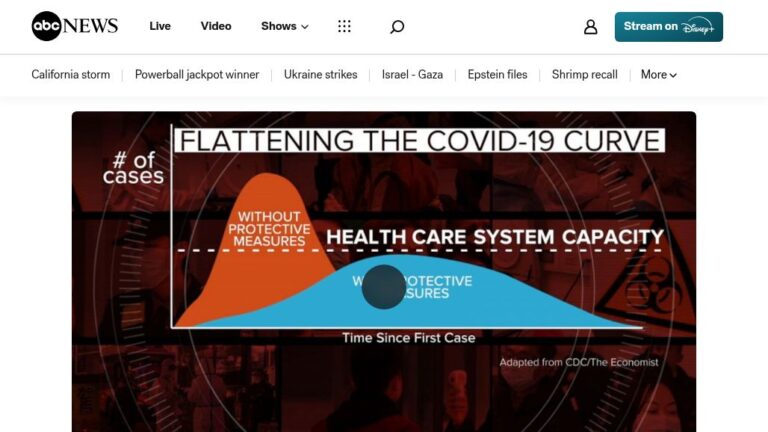
Task: Open the California storm topic
Action: click(x=71, y=74)
